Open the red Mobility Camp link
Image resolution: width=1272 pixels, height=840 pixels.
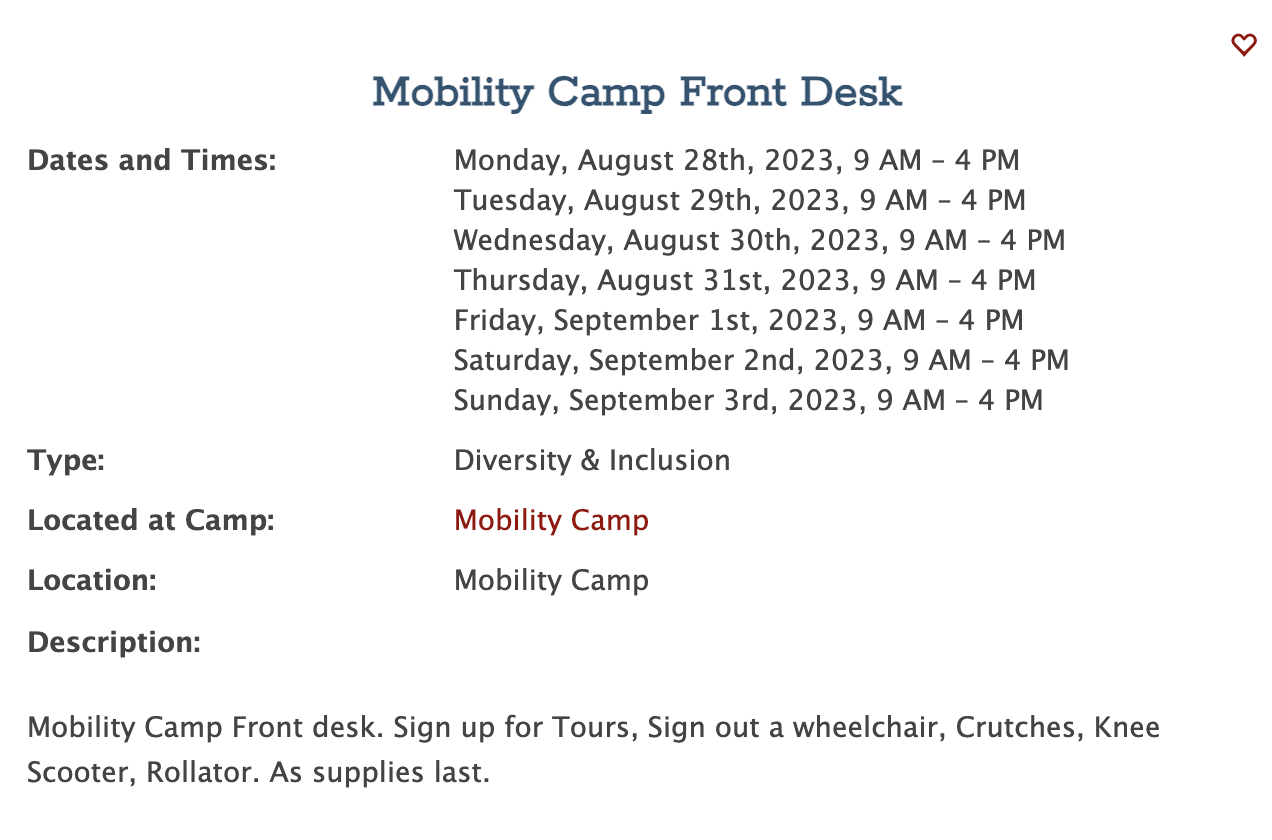coord(551,520)
